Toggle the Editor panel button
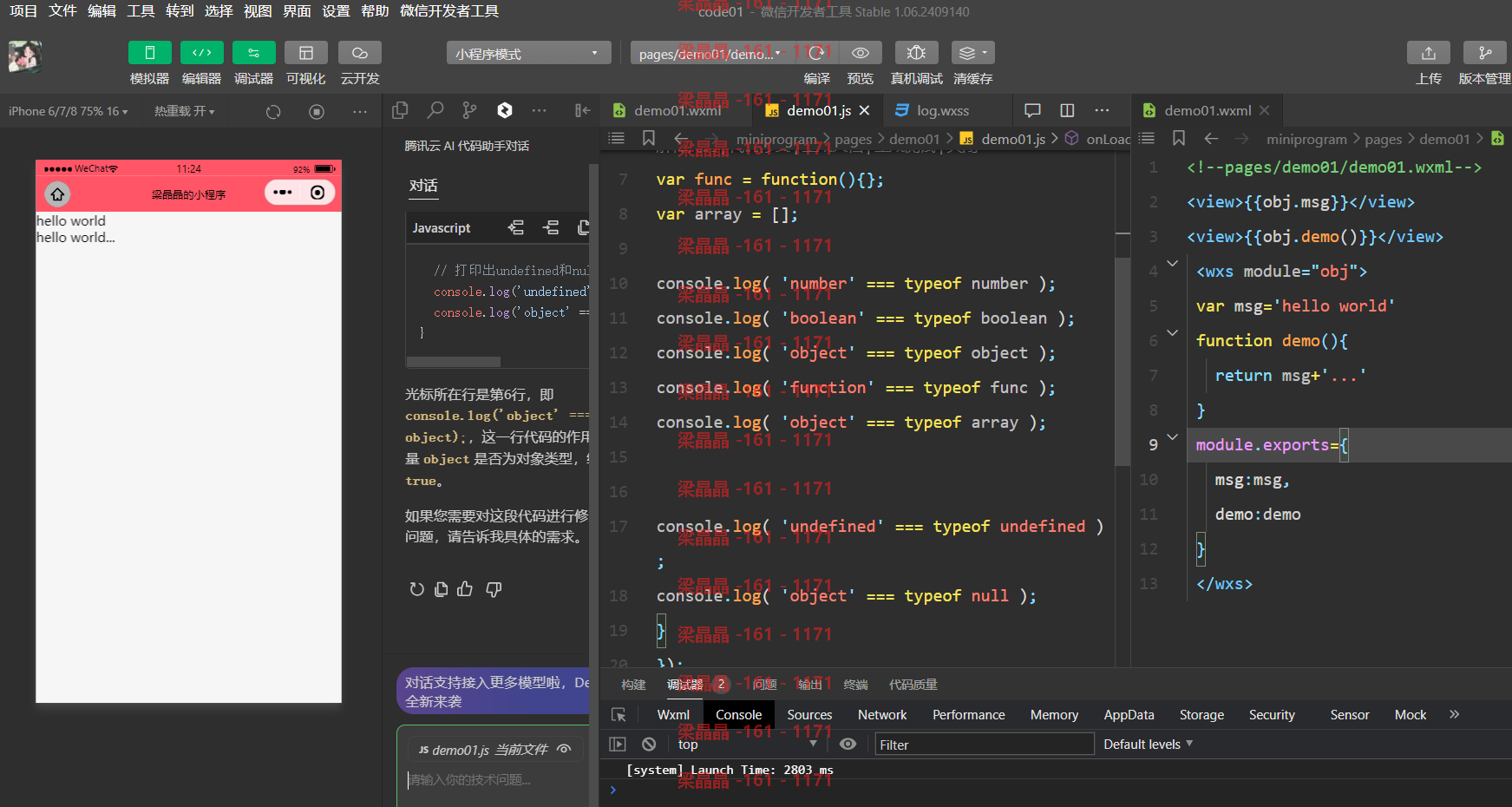 201,53
